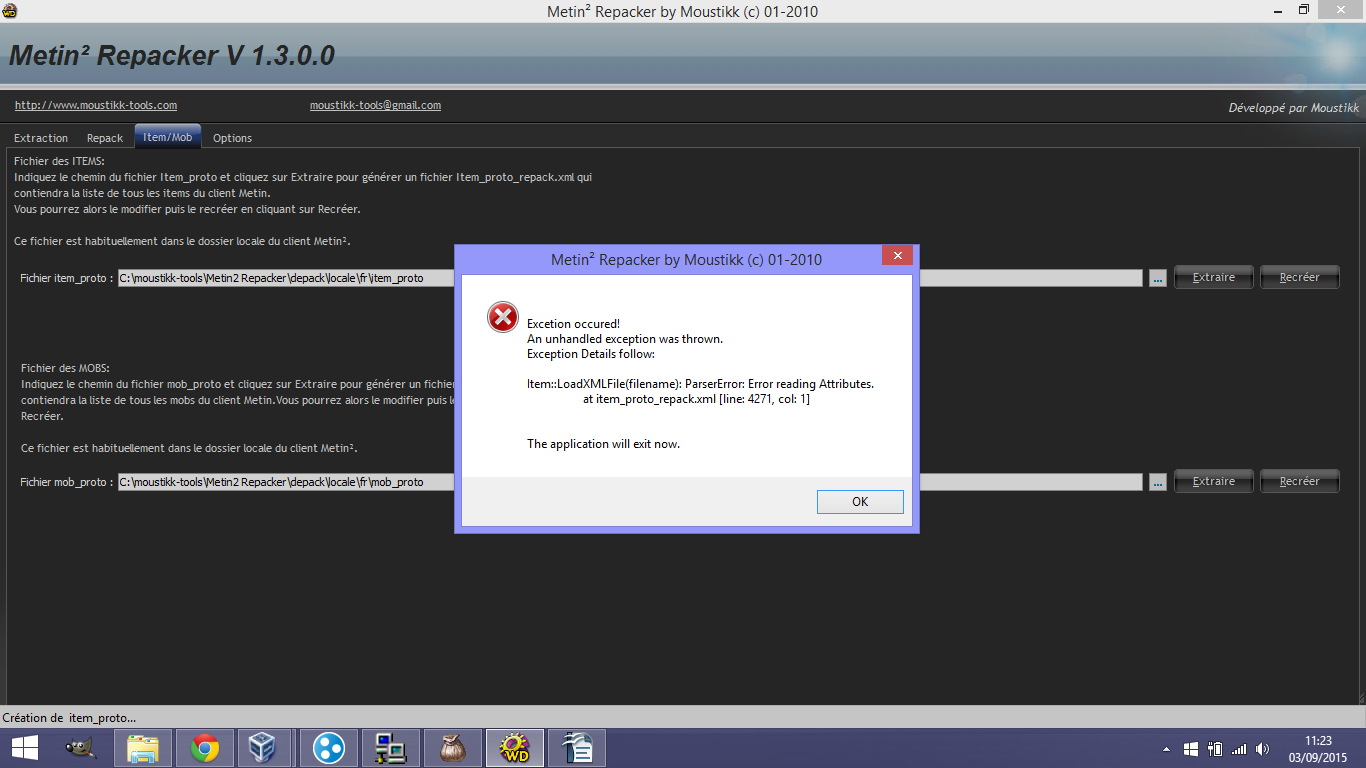Click the blue circle taskbar icon
The image size is (1366, 768).
(329, 748)
